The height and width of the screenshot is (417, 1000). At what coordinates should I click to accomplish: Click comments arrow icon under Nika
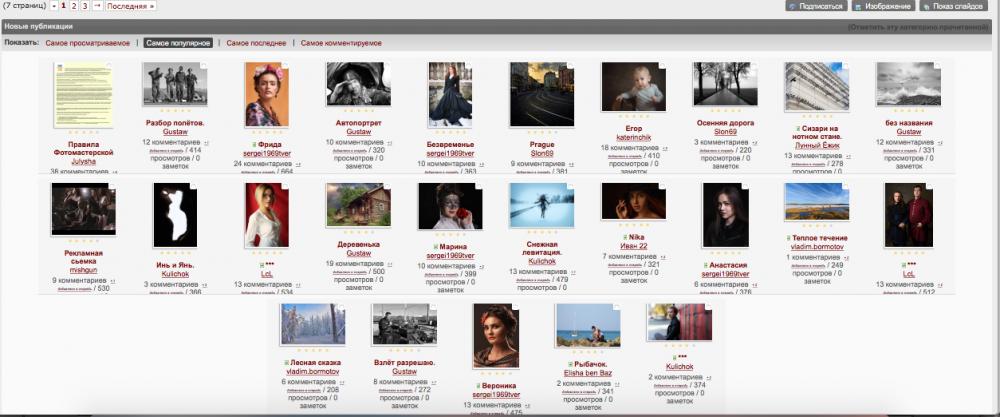[x=661, y=257]
